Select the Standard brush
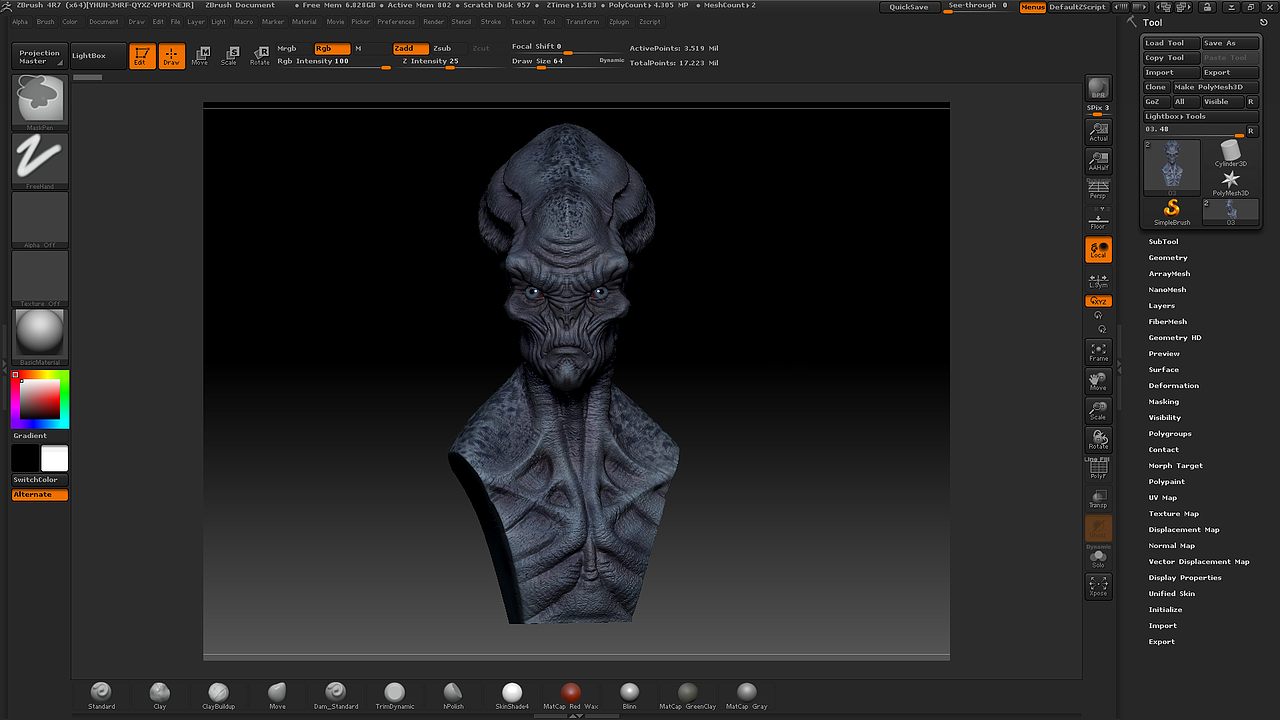The image size is (1280, 720). (101, 696)
